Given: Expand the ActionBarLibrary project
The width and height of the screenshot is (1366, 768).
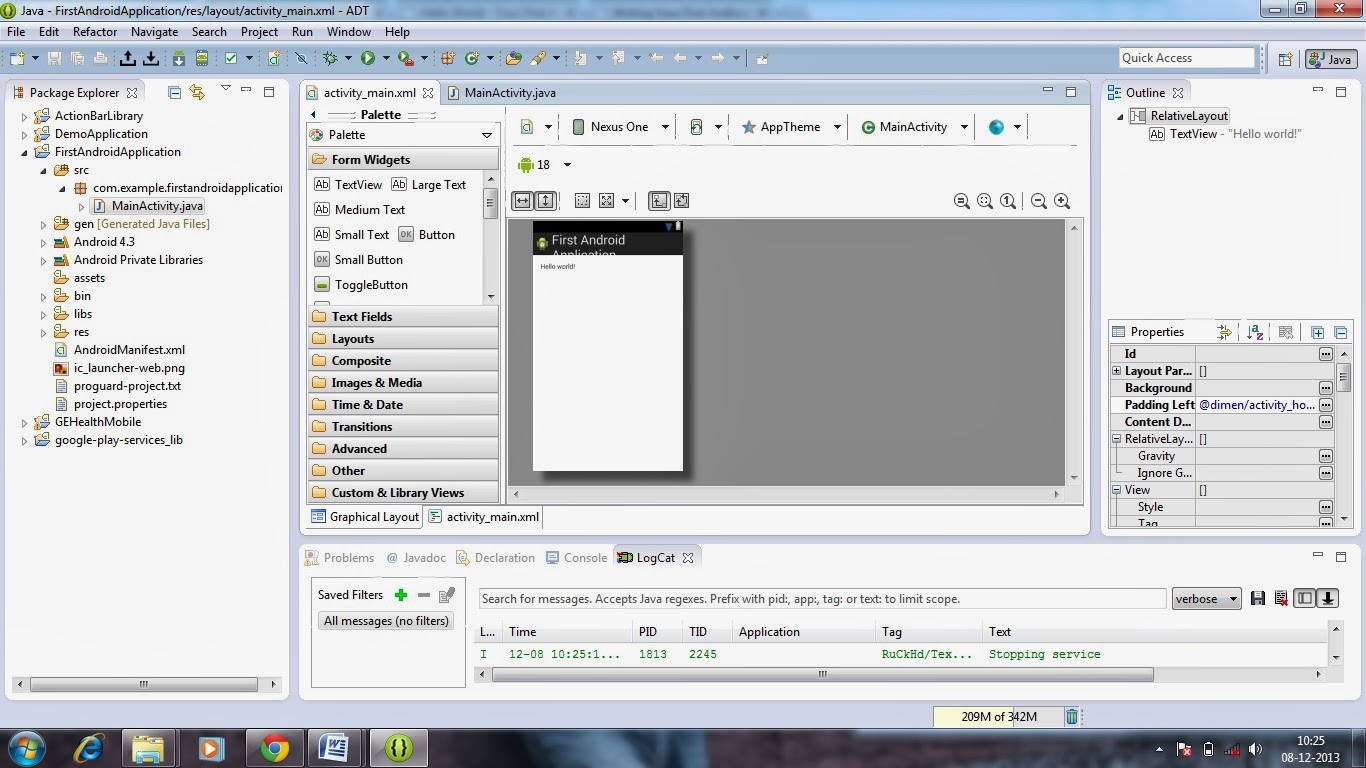Looking at the screenshot, I should pyautogui.click(x=25, y=116).
